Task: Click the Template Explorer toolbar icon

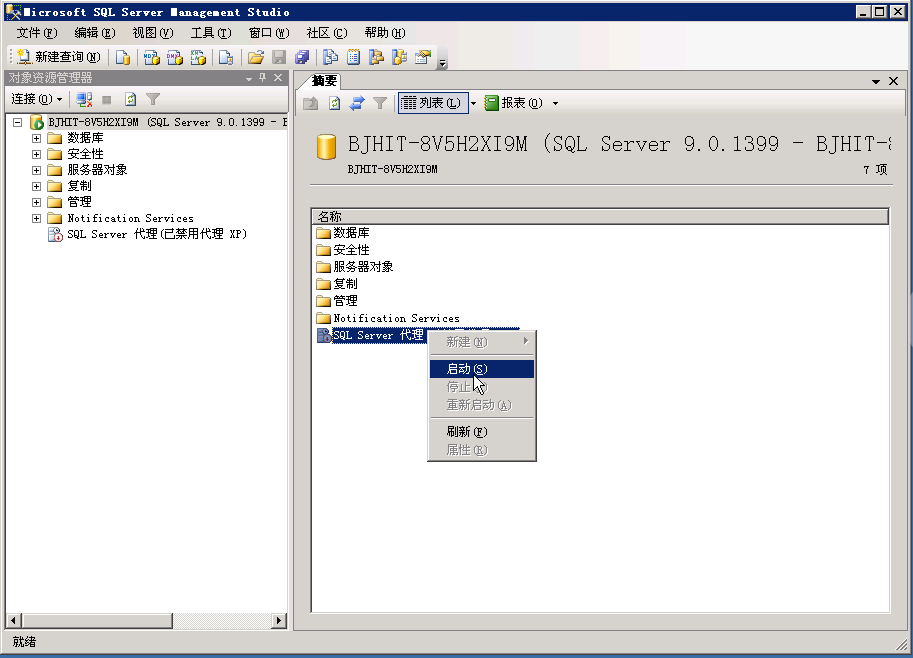Action: [399, 56]
